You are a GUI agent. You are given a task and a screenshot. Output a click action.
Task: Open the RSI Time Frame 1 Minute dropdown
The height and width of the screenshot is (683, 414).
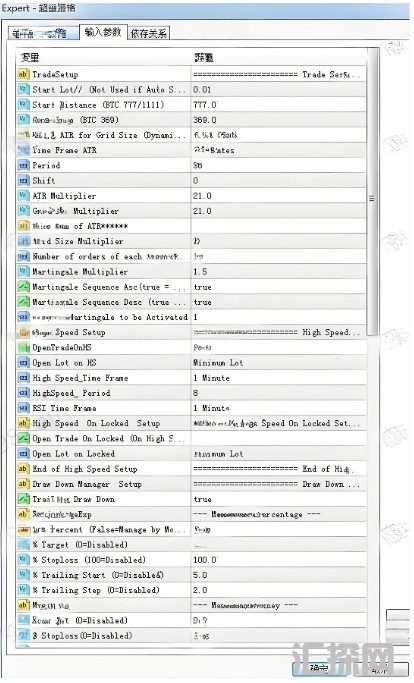(x=278, y=408)
